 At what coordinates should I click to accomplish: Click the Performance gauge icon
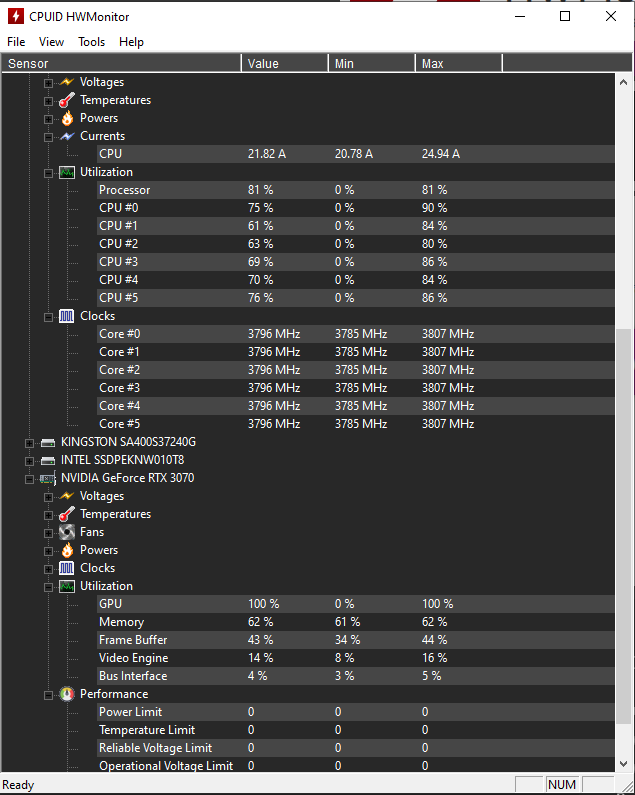(x=67, y=694)
